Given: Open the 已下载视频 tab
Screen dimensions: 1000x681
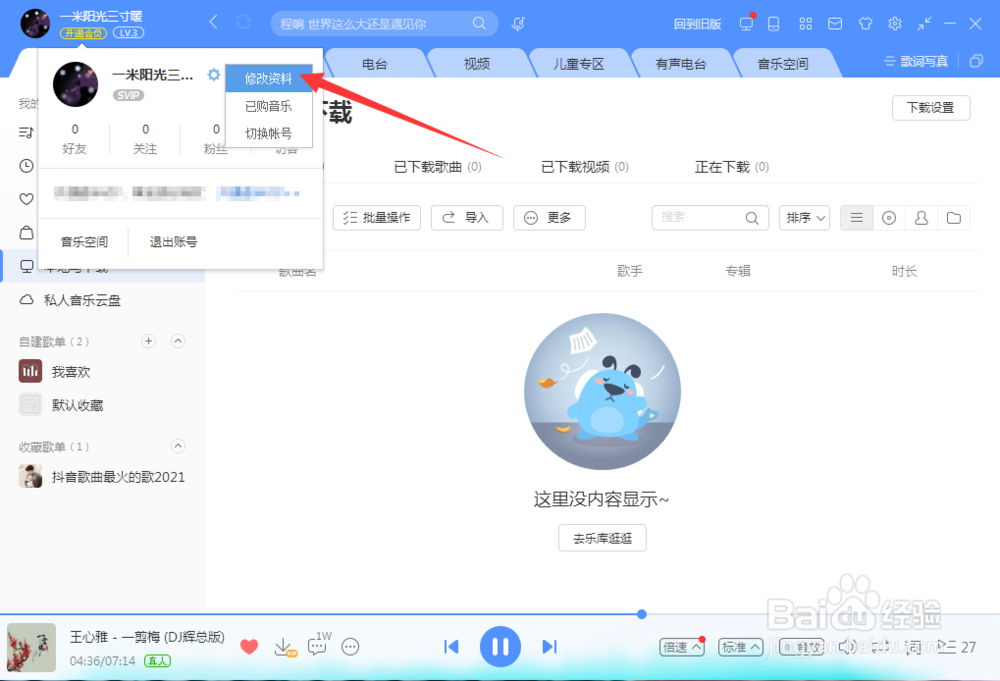Looking at the screenshot, I should (x=585, y=167).
